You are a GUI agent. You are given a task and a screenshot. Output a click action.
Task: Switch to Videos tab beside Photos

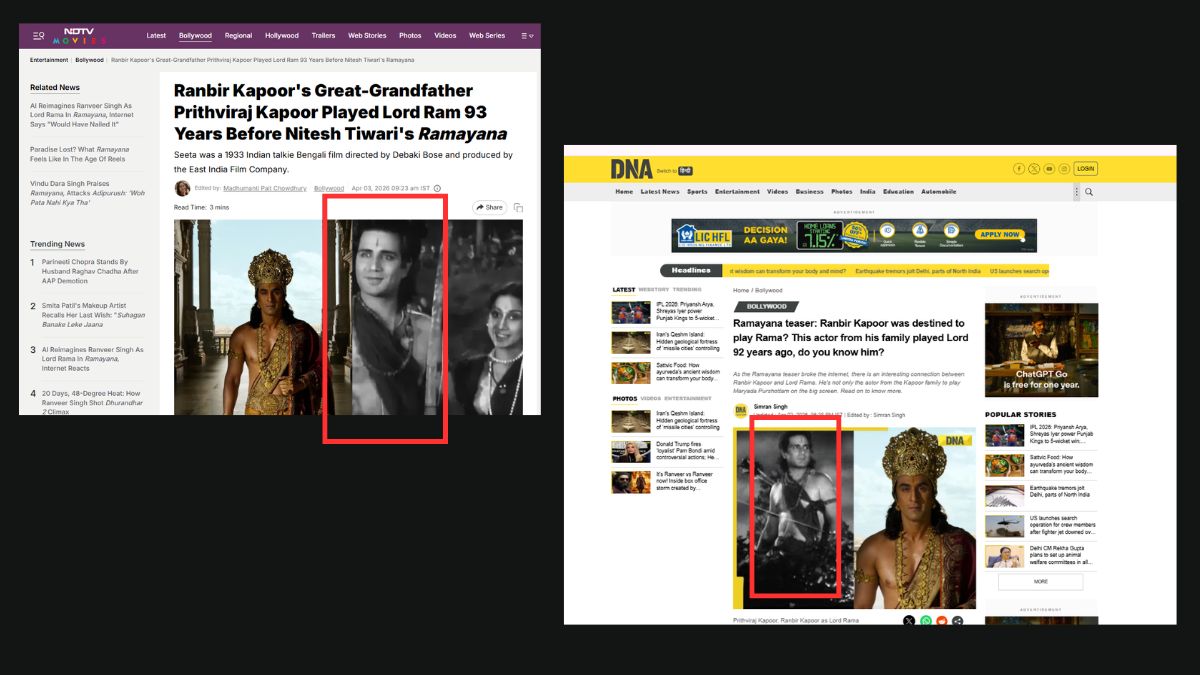pyautogui.click(x=650, y=398)
